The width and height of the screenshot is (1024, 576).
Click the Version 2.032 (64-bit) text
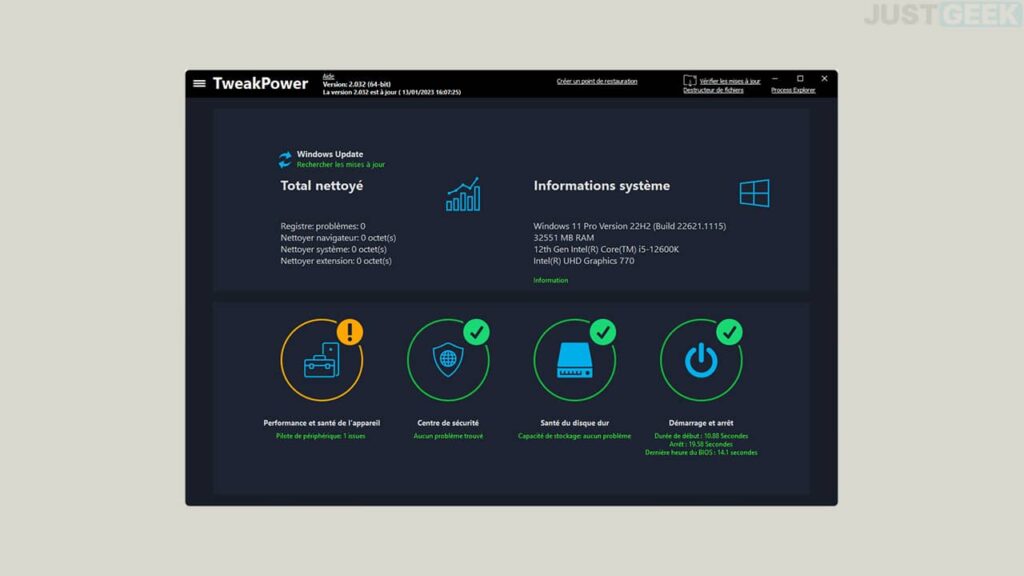click(x=357, y=84)
